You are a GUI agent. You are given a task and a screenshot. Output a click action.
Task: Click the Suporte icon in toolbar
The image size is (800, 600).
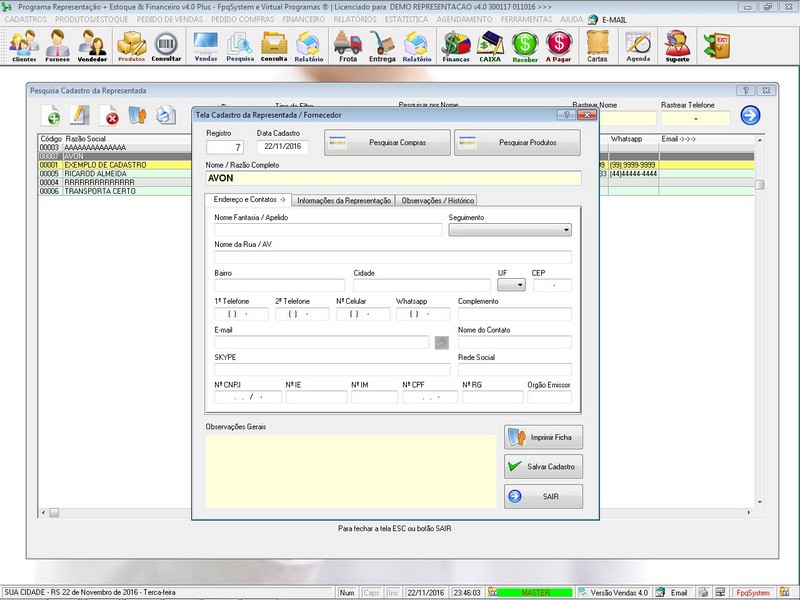677,46
